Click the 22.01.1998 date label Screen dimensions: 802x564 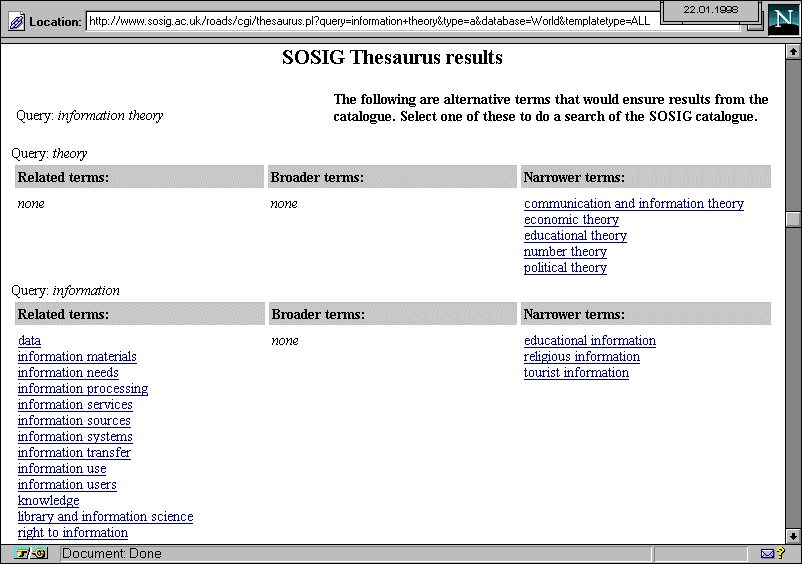(710, 9)
